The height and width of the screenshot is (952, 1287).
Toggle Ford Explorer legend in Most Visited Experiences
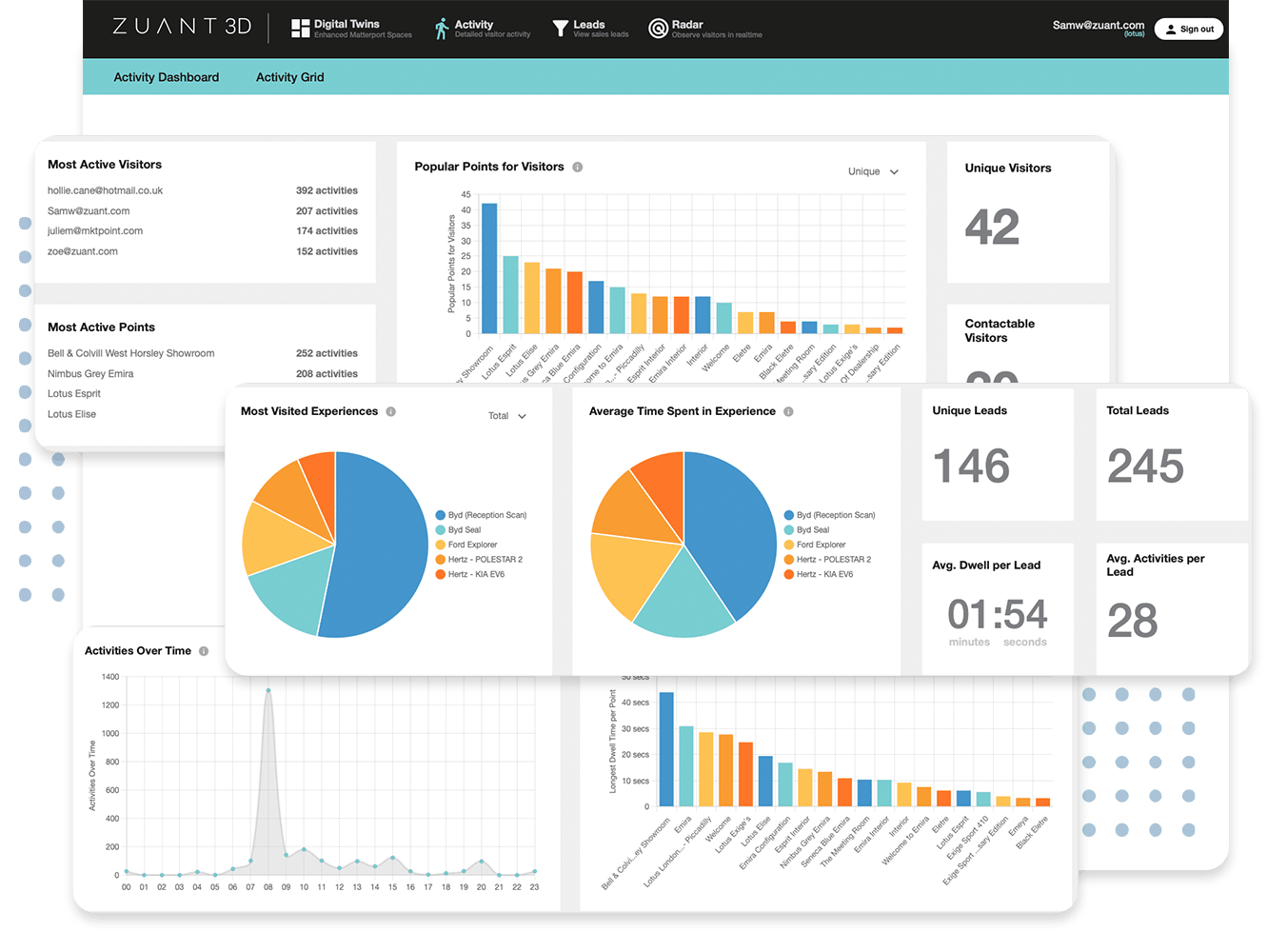coord(466,545)
